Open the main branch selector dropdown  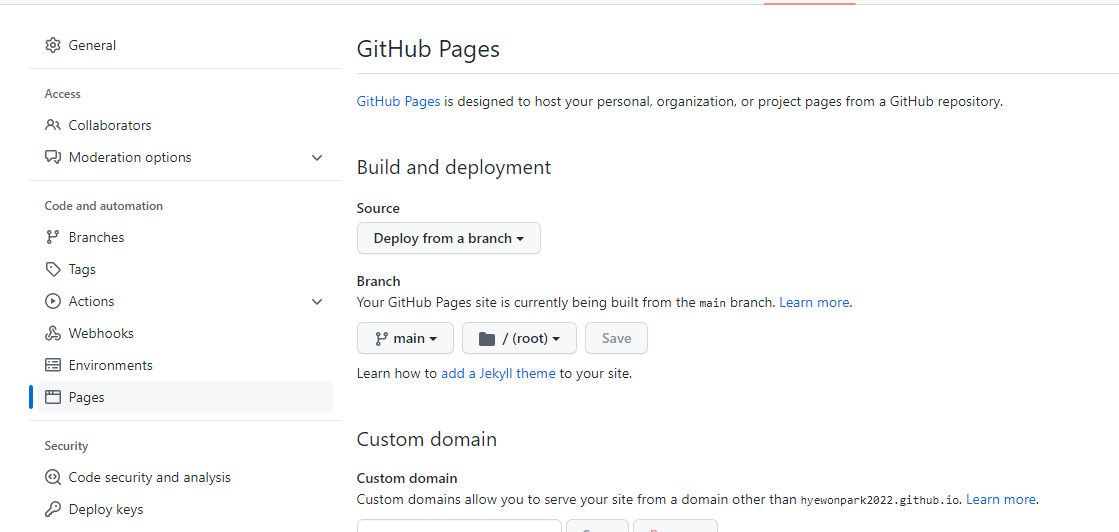click(405, 338)
